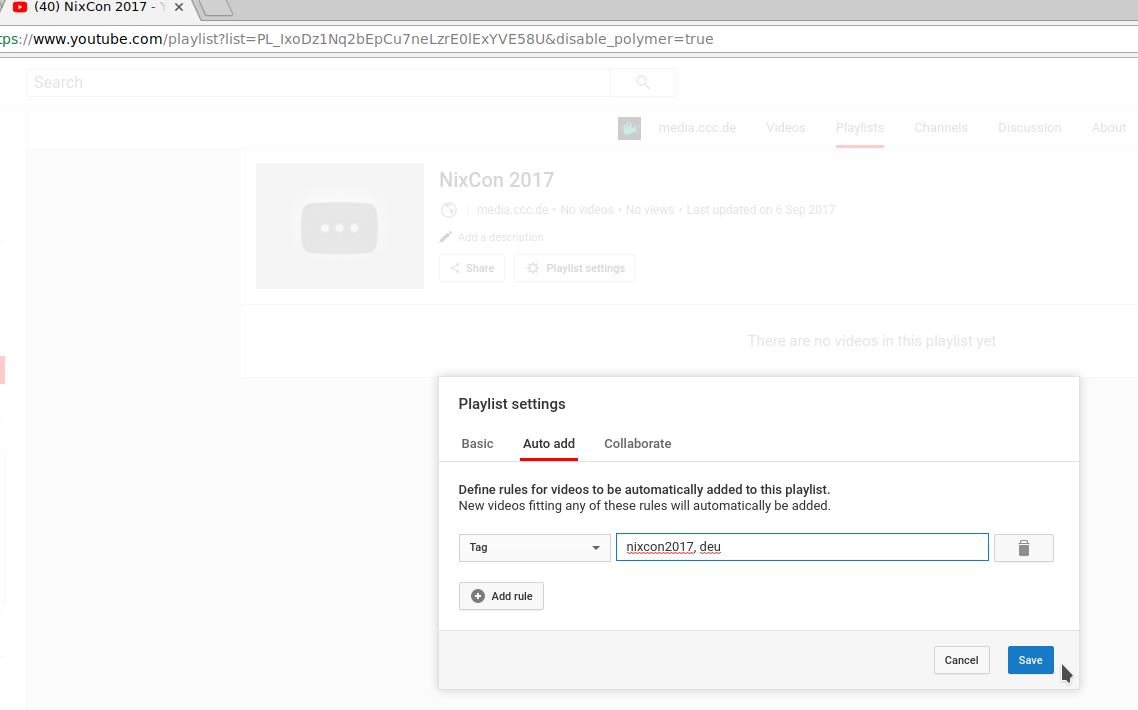Save the playlist settings
Image resolution: width=1138 pixels, height=710 pixels.
pyautogui.click(x=1030, y=660)
